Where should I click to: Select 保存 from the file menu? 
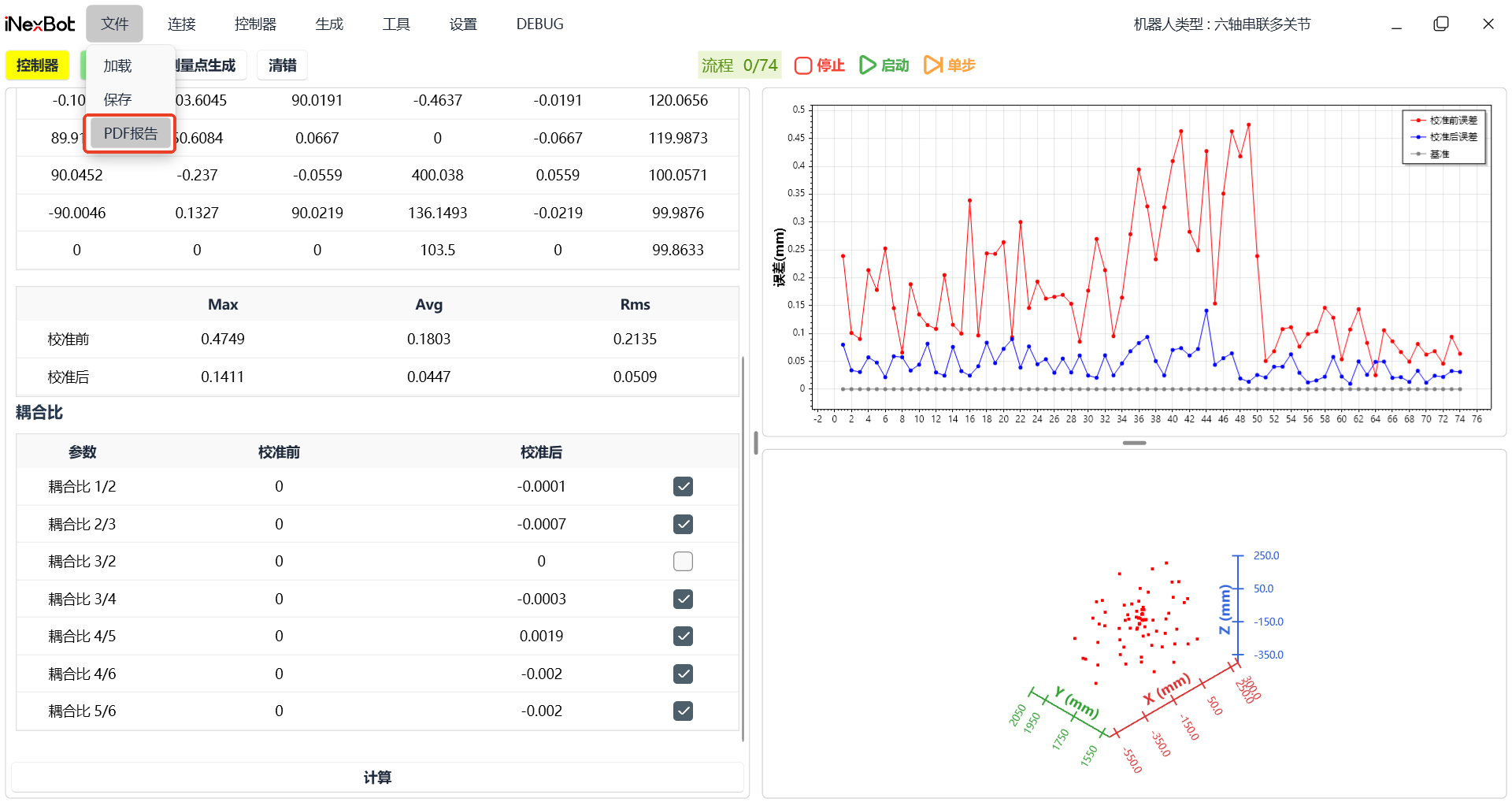coord(117,100)
